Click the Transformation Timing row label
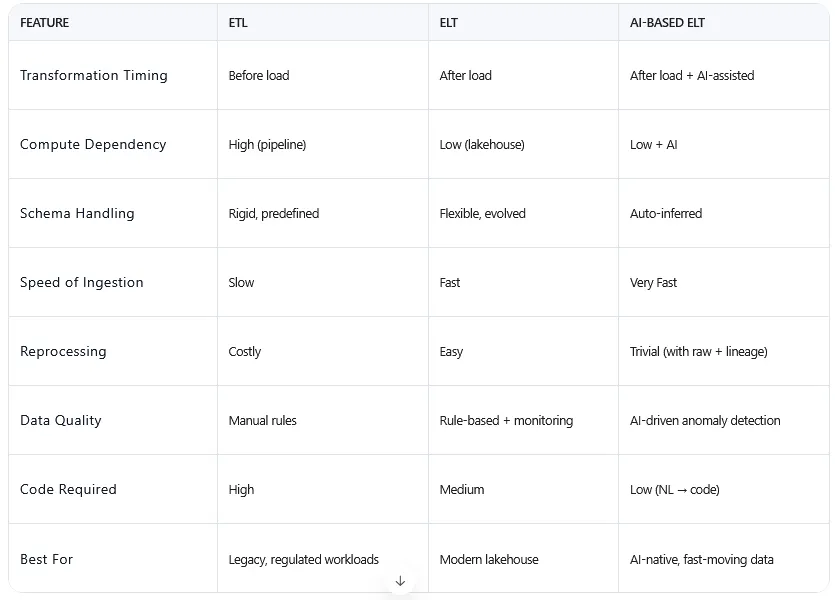The width and height of the screenshot is (835, 600). [94, 76]
